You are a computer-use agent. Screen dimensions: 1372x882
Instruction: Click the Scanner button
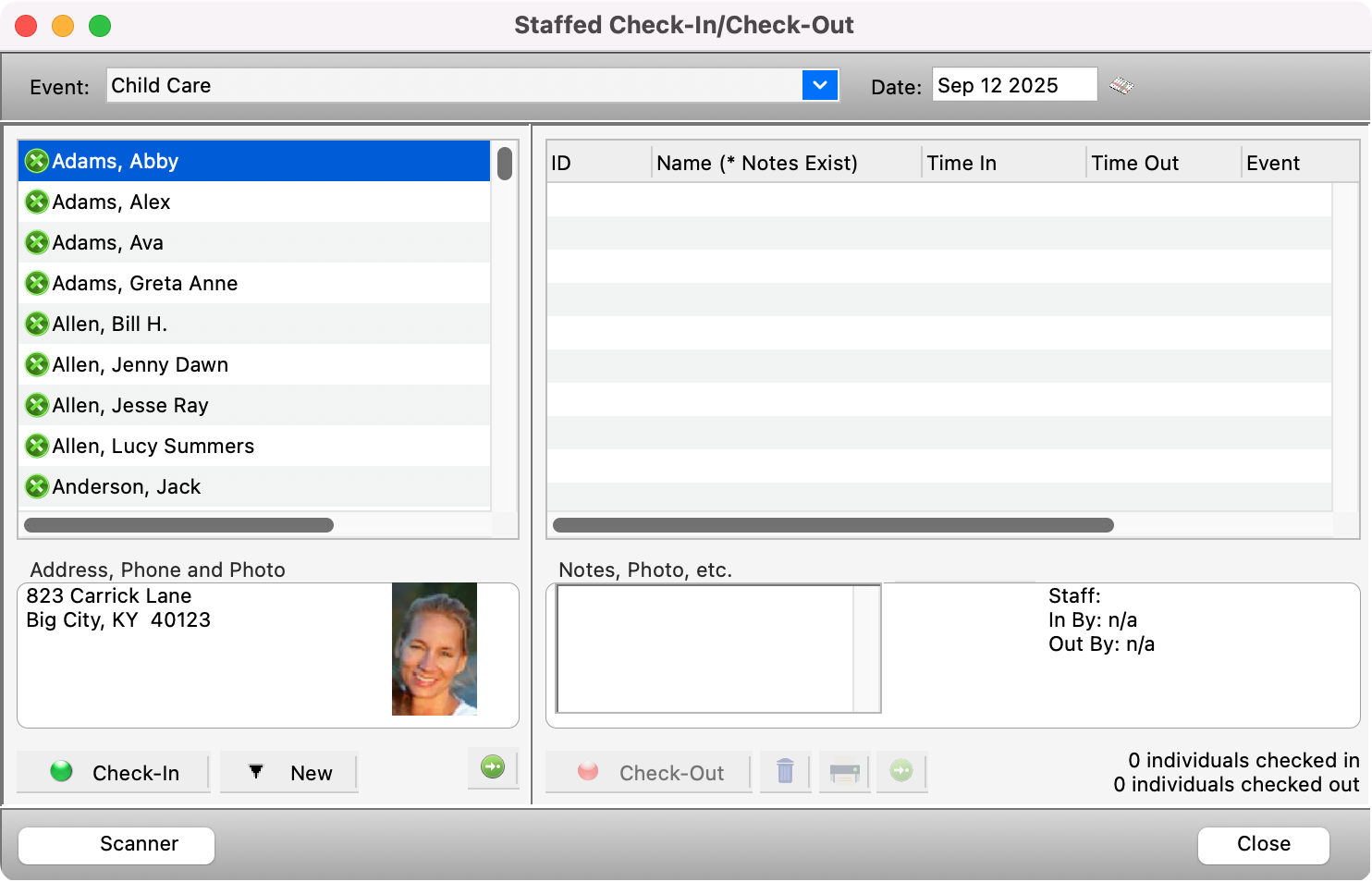(x=116, y=844)
